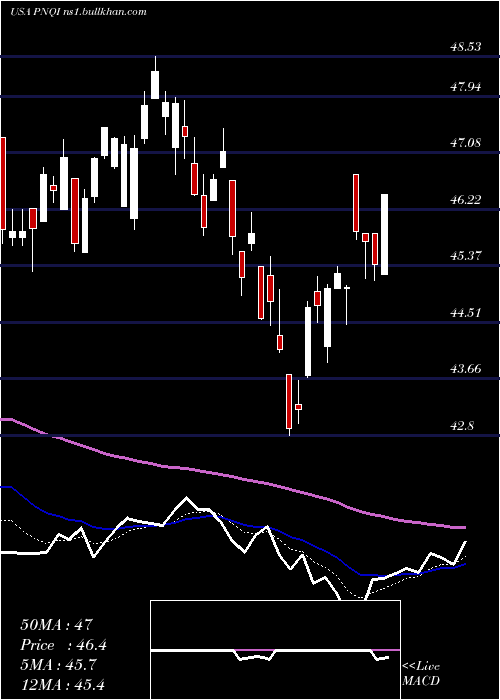Click the 47.08 price level label
The image size is (500, 700).
click(x=466, y=143)
